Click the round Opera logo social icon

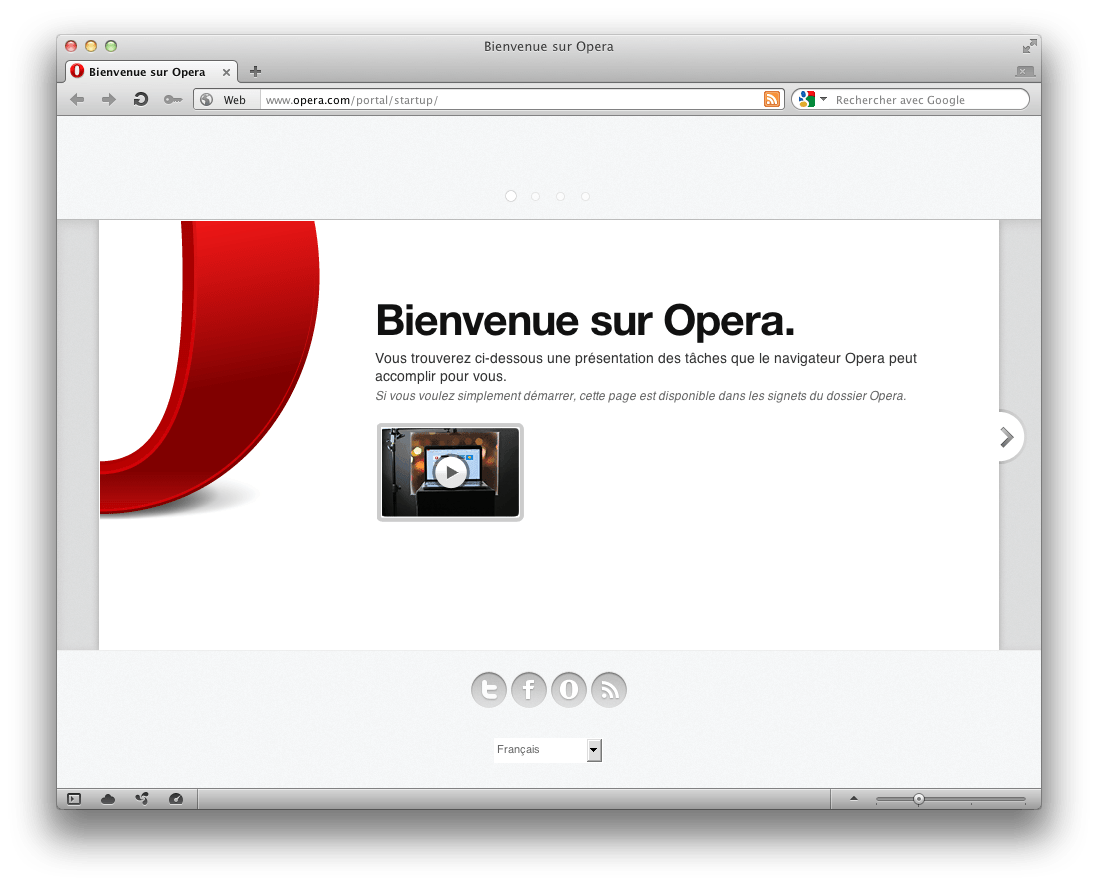pos(569,690)
